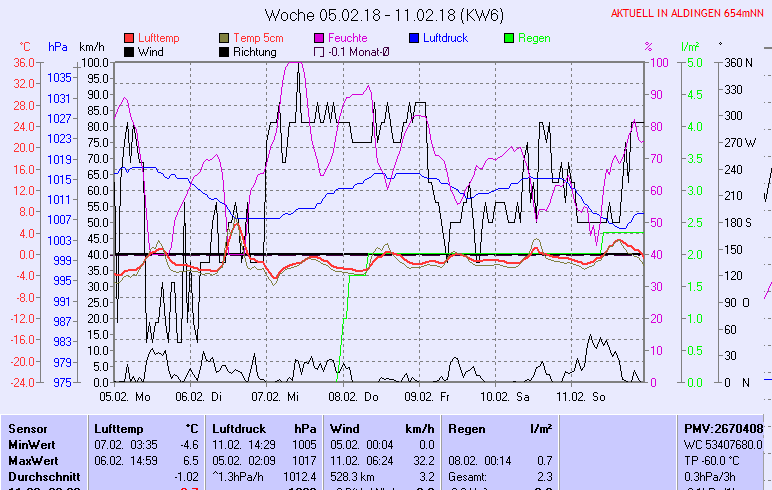Click the Sensor column header in table

[x=29, y=428]
